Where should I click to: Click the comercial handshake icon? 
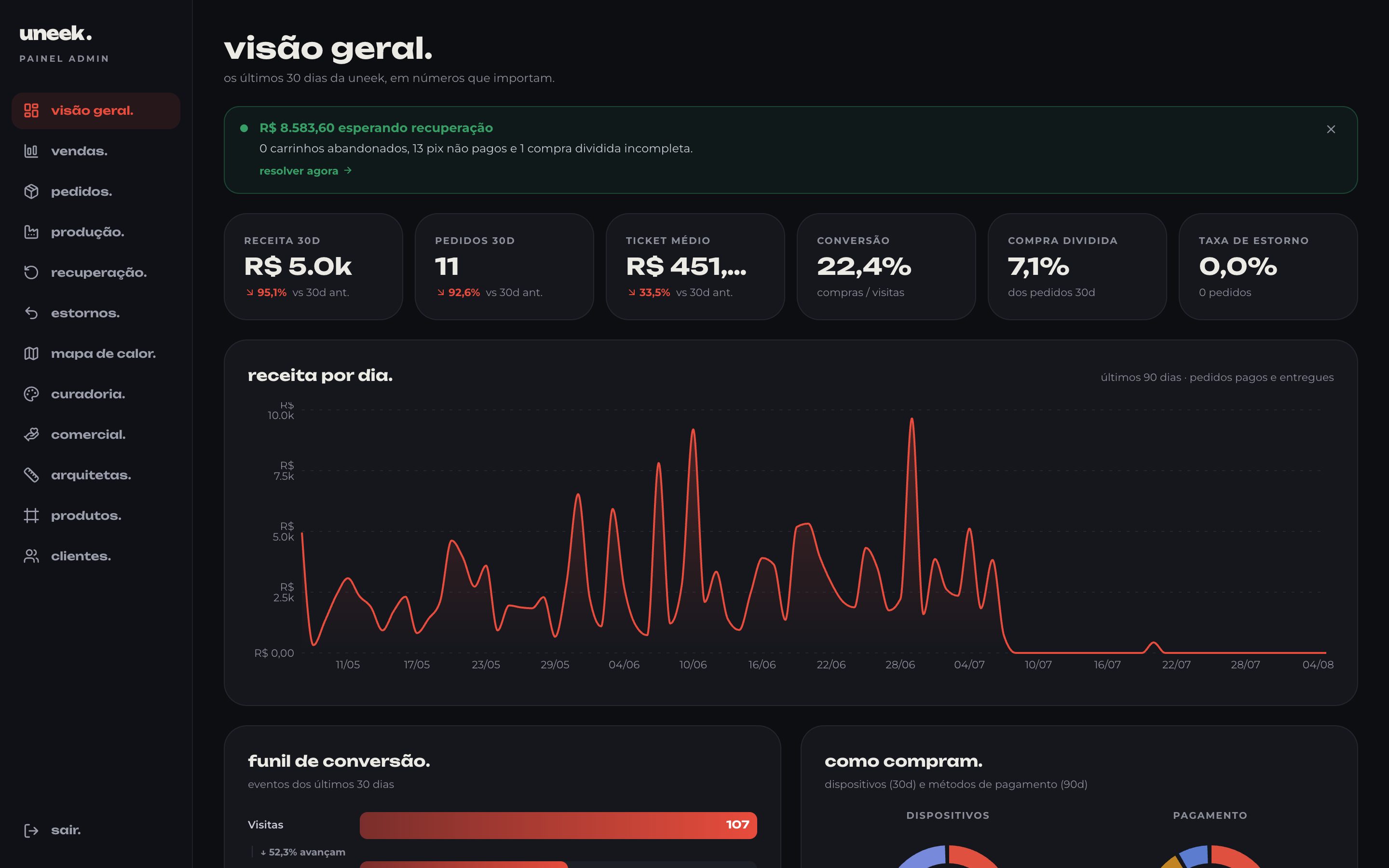tap(31, 434)
